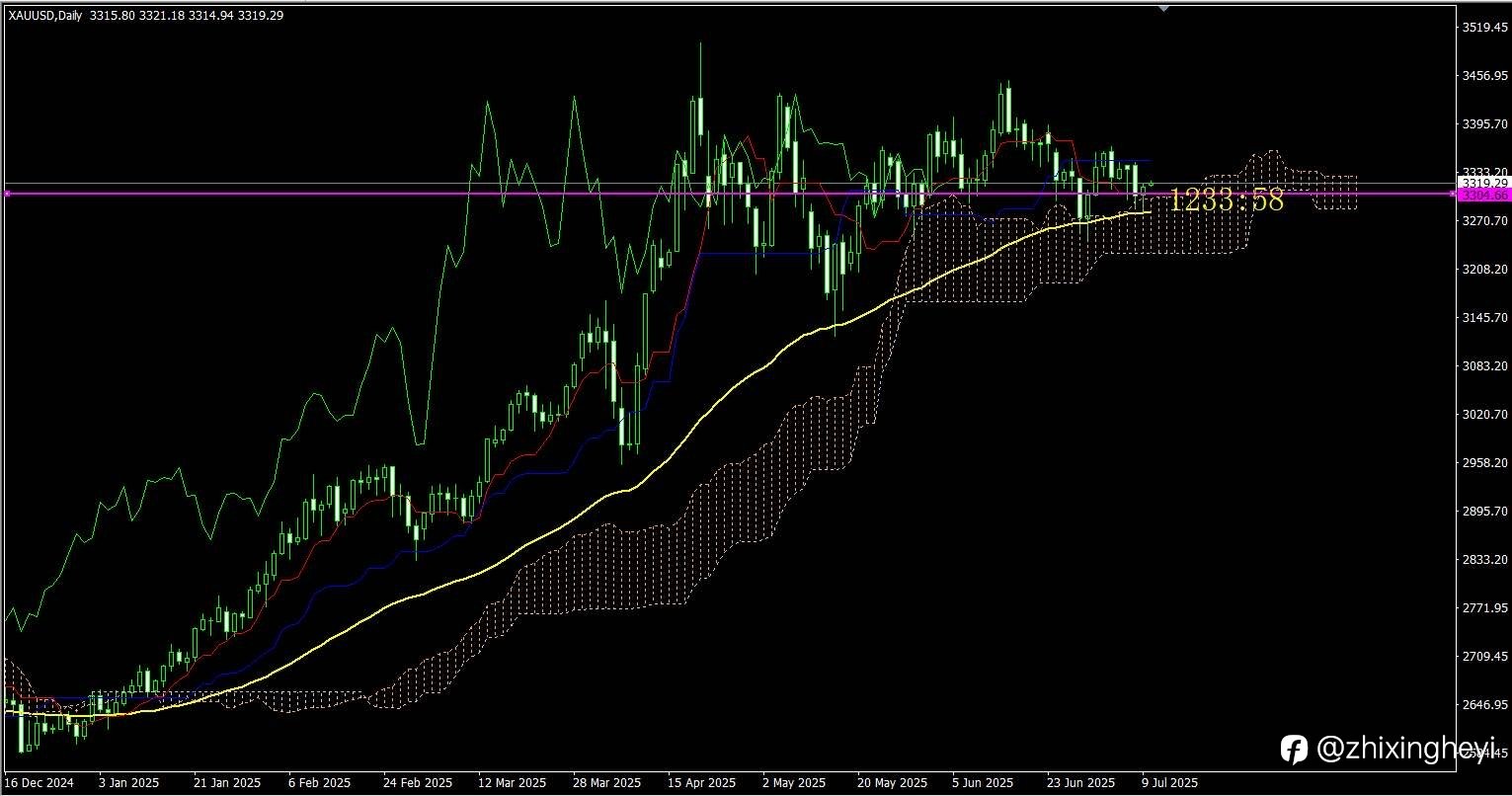The width and height of the screenshot is (1512, 796).
Task: Click the chart shift triangle marker
Action: [x=1163, y=8]
